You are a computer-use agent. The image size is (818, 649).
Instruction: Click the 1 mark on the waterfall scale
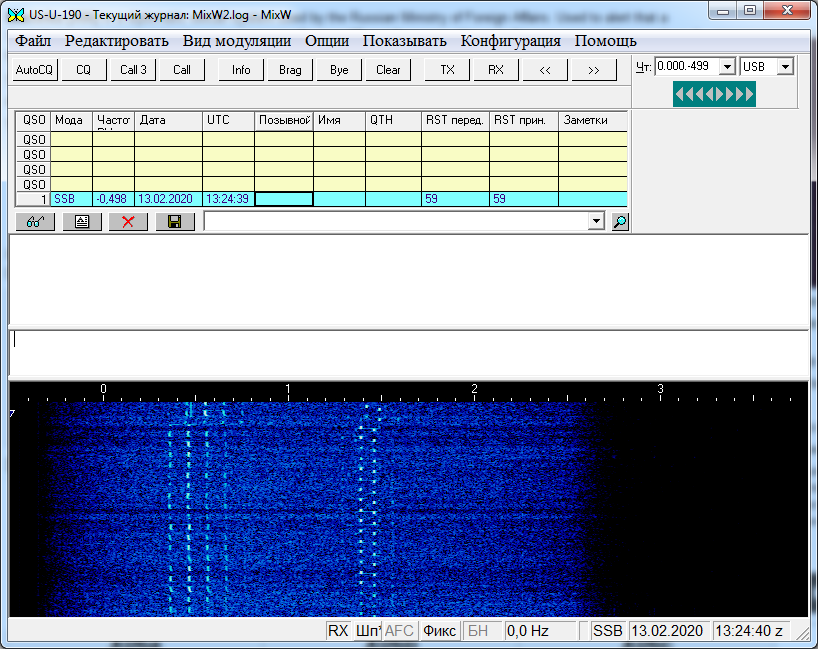288,389
